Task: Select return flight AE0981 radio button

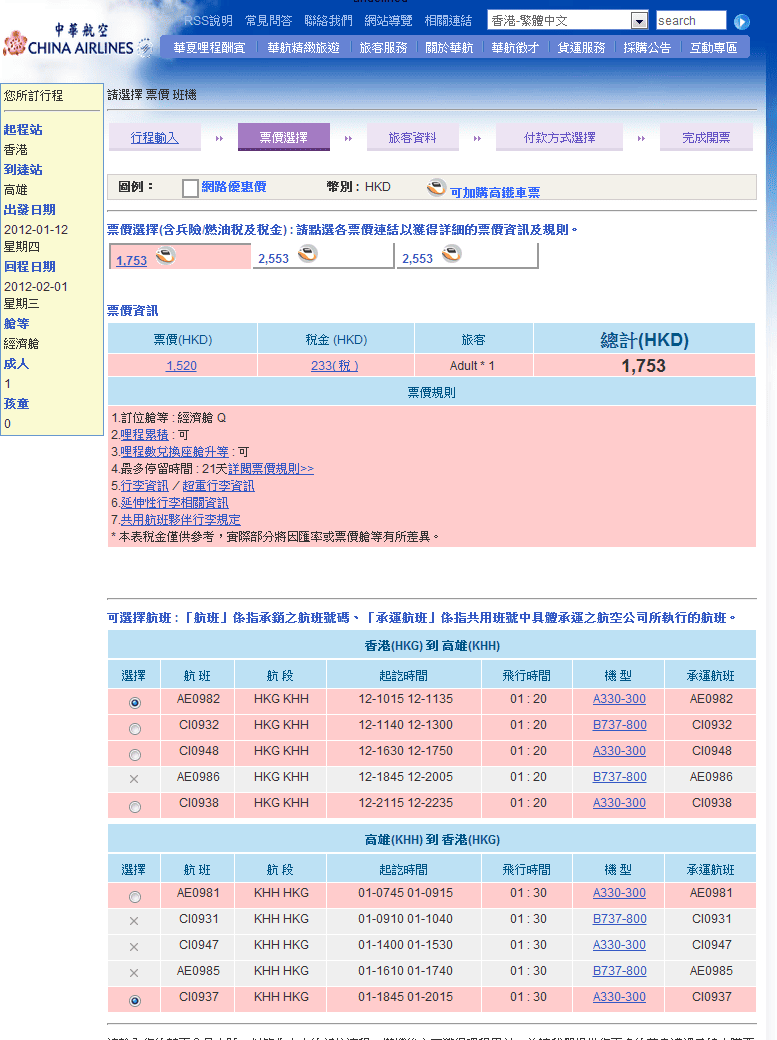Action: coord(135,897)
